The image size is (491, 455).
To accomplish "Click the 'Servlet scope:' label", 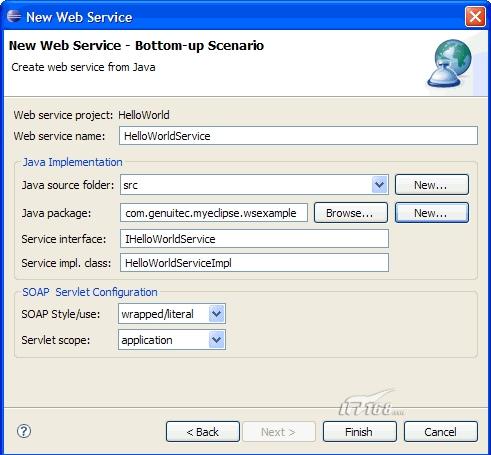I will click(56, 340).
